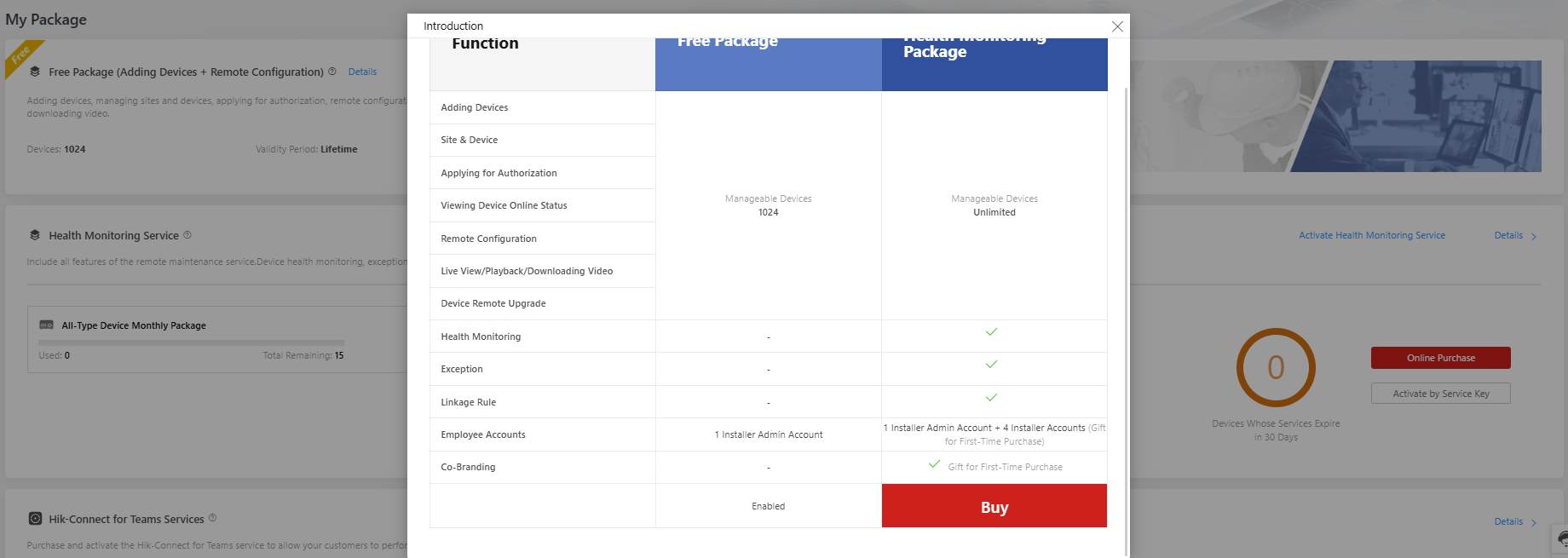1568x558 pixels.
Task: Click green checkmark in Linkage Rule row
Action: [991, 398]
